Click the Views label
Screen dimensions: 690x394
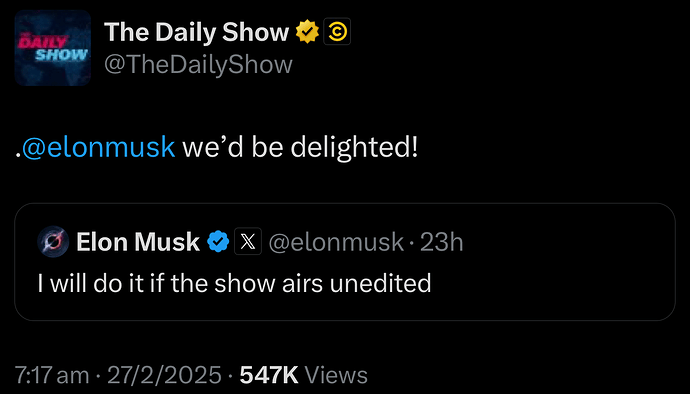click(x=336, y=375)
